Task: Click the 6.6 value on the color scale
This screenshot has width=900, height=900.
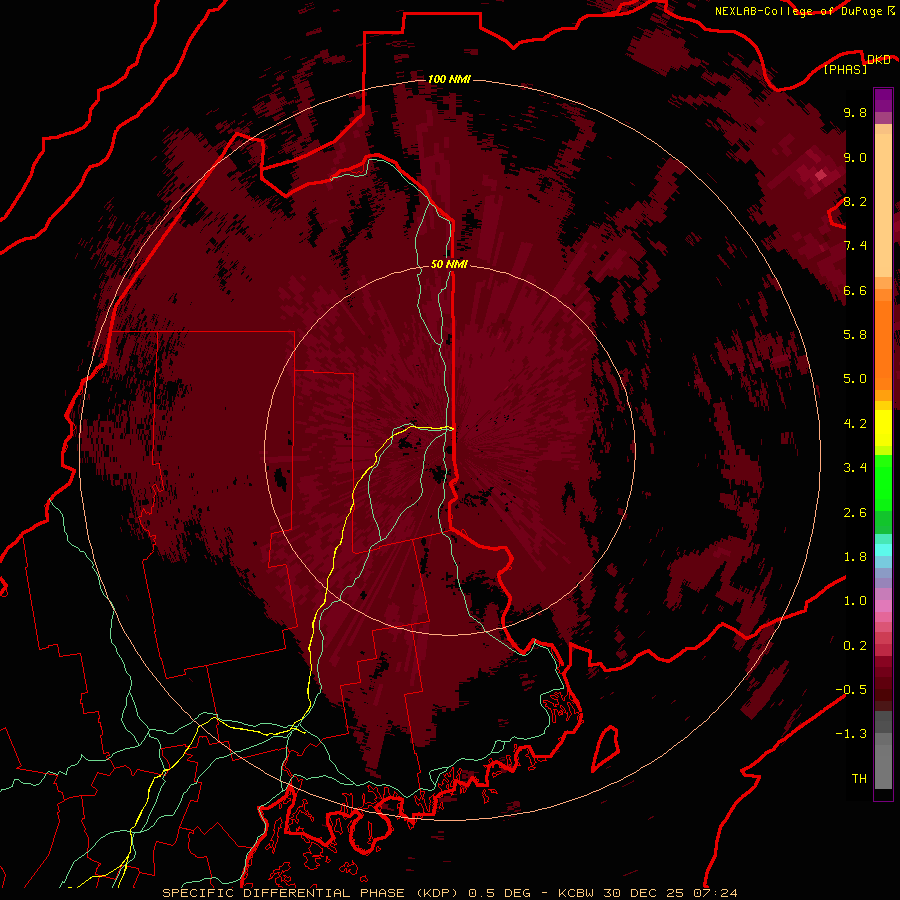Action: 855,290
